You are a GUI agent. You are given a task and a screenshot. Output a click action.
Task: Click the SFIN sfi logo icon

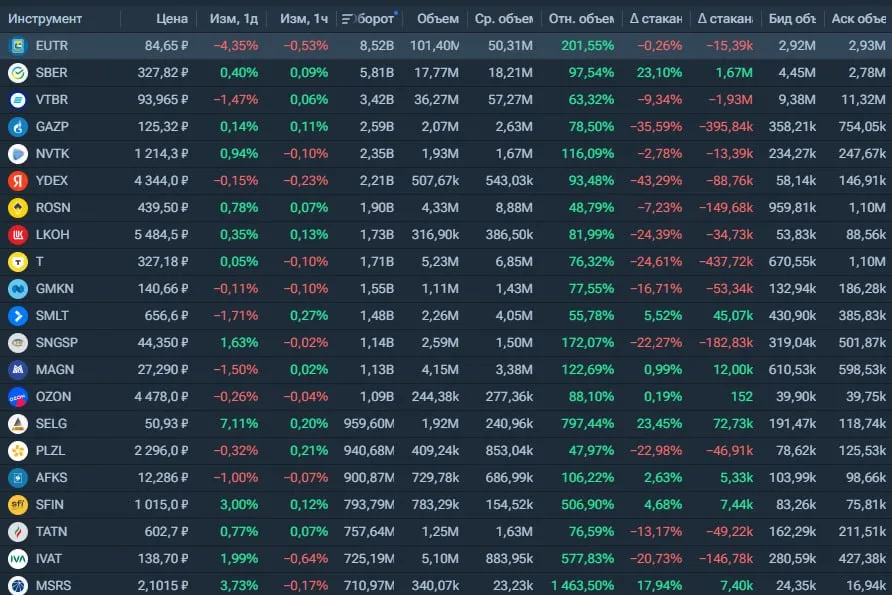click(x=18, y=505)
